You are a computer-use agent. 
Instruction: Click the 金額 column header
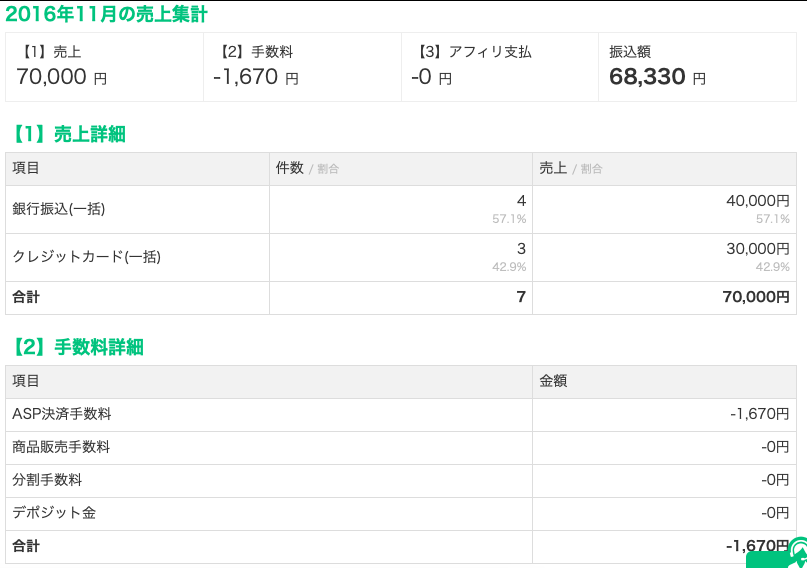(553, 381)
